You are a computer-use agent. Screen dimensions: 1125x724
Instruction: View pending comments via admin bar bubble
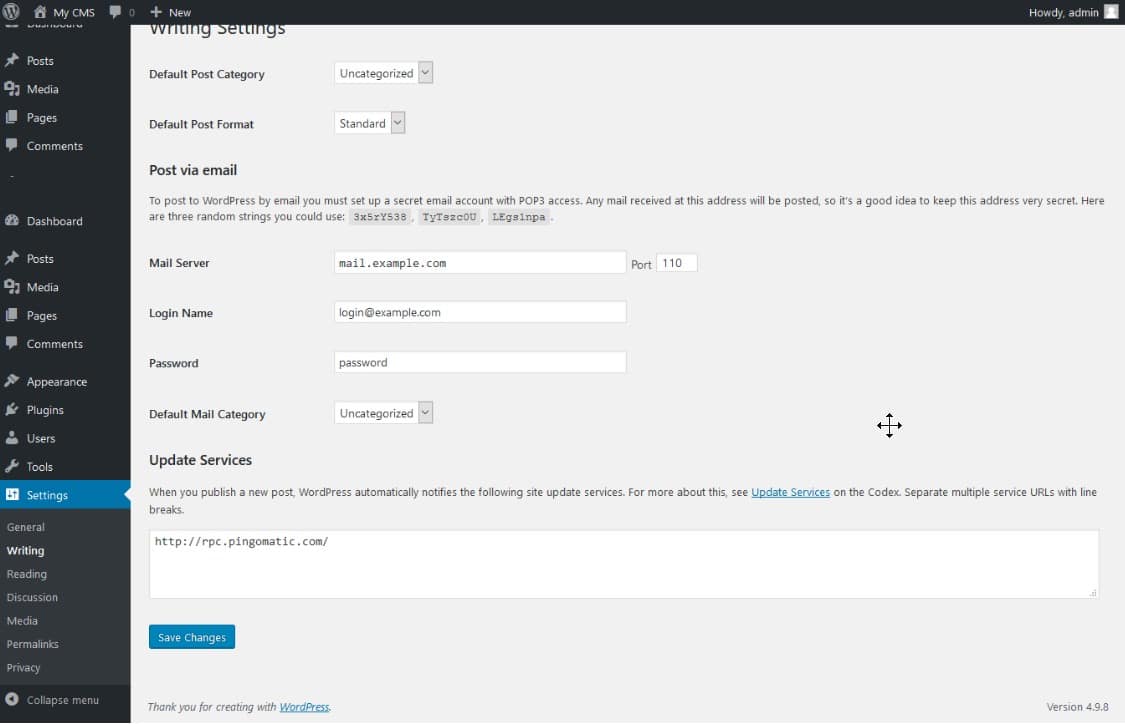point(120,12)
